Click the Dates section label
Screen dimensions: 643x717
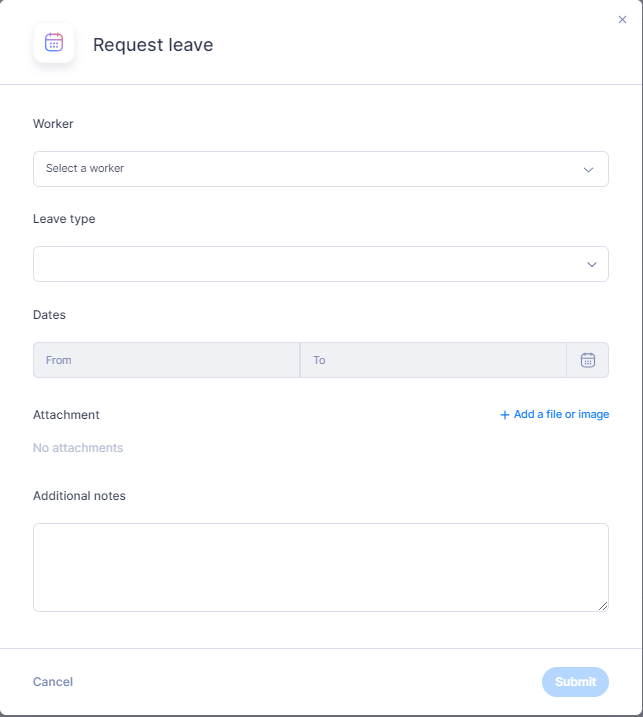(49, 315)
